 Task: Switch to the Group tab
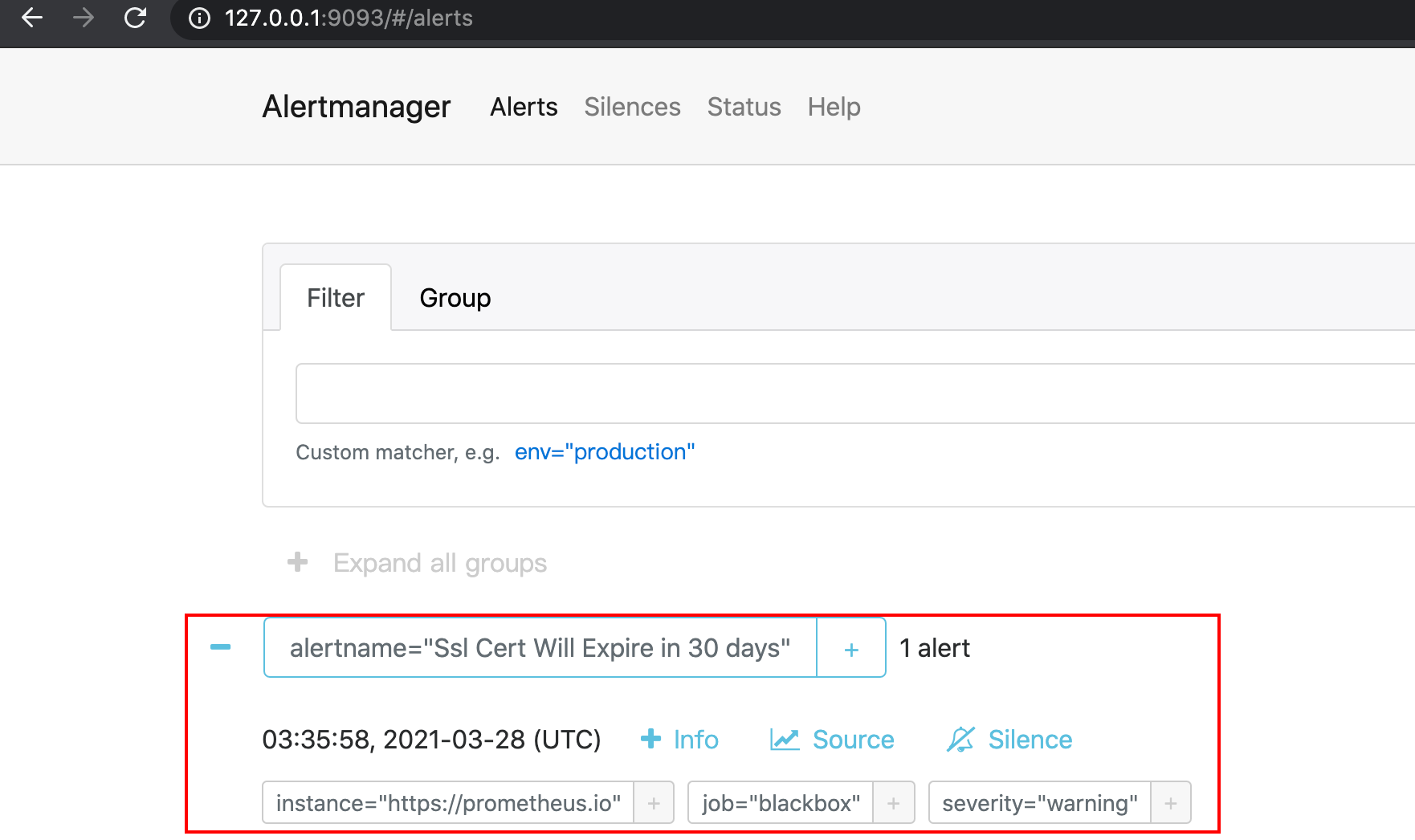click(x=455, y=298)
